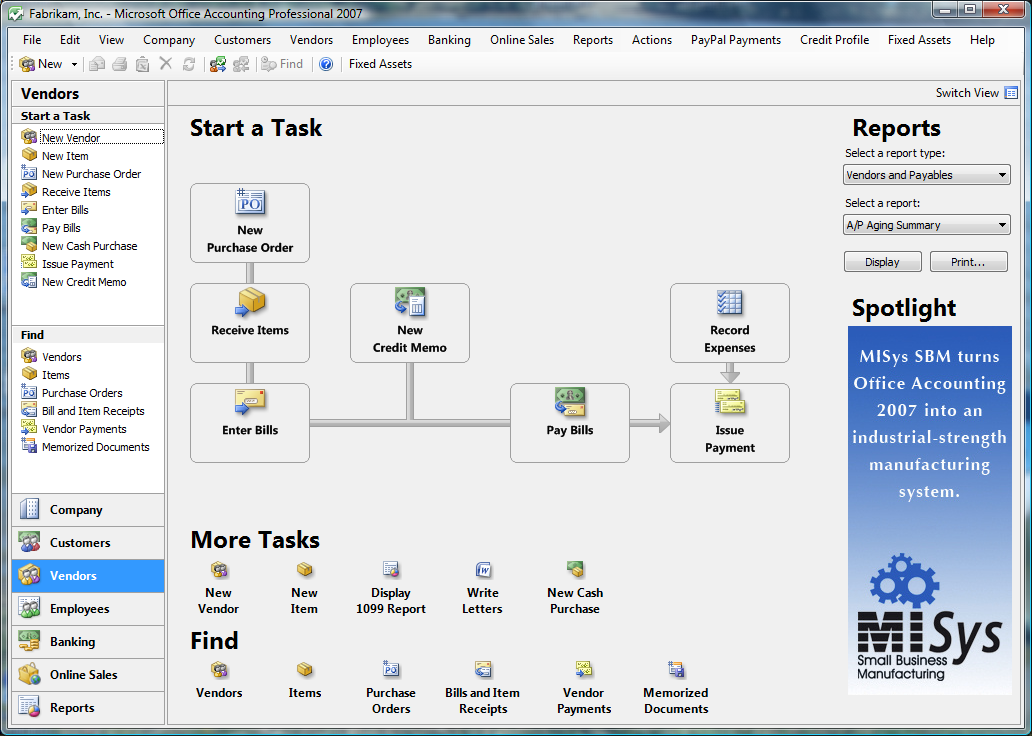Open the Online Sales menu
The height and width of the screenshot is (736, 1032).
[522, 40]
